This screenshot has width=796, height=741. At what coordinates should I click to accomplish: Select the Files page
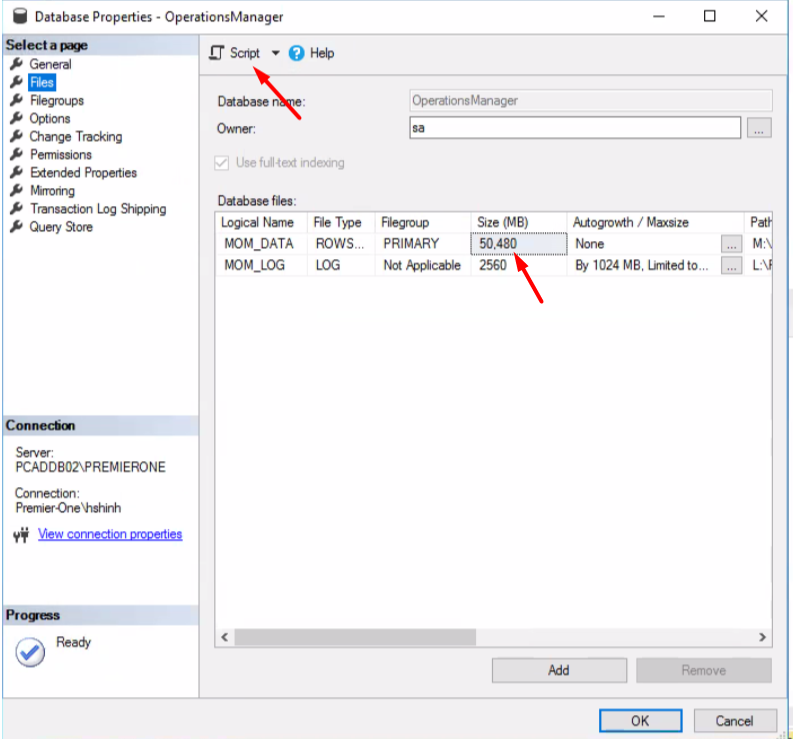coord(42,82)
